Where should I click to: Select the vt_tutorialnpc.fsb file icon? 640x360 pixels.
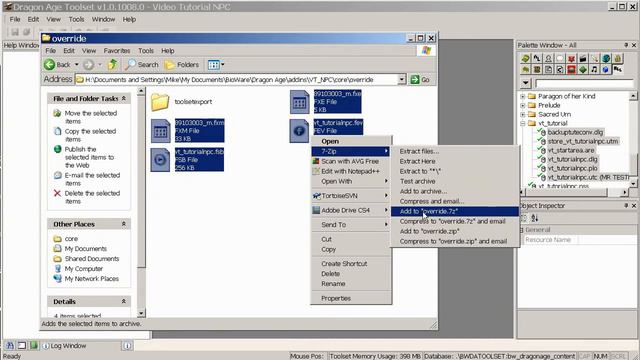pyautogui.click(x=160, y=160)
